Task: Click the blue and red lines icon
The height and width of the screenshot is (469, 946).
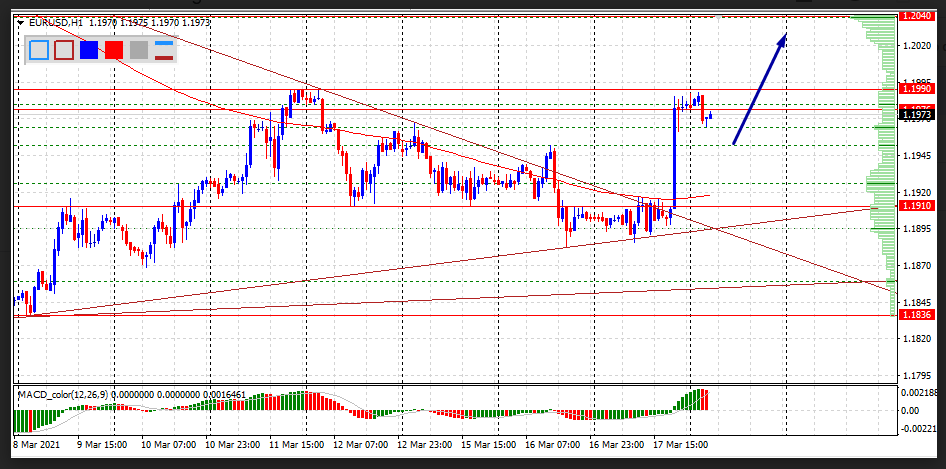Action: pyautogui.click(x=164, y=50)
